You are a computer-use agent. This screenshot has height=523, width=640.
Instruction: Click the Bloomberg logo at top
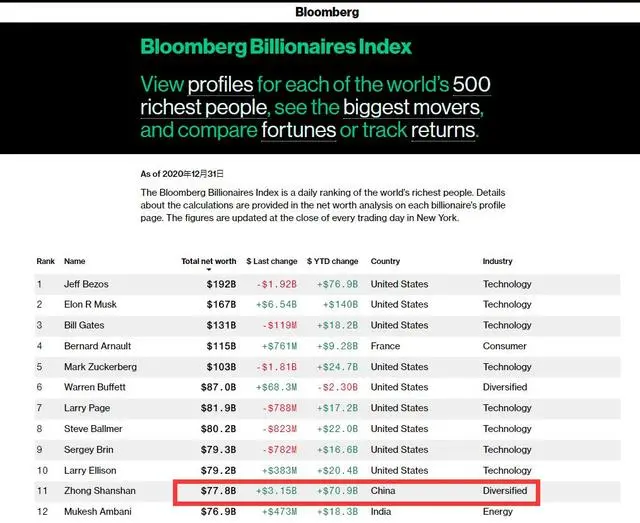coord(327,13)
